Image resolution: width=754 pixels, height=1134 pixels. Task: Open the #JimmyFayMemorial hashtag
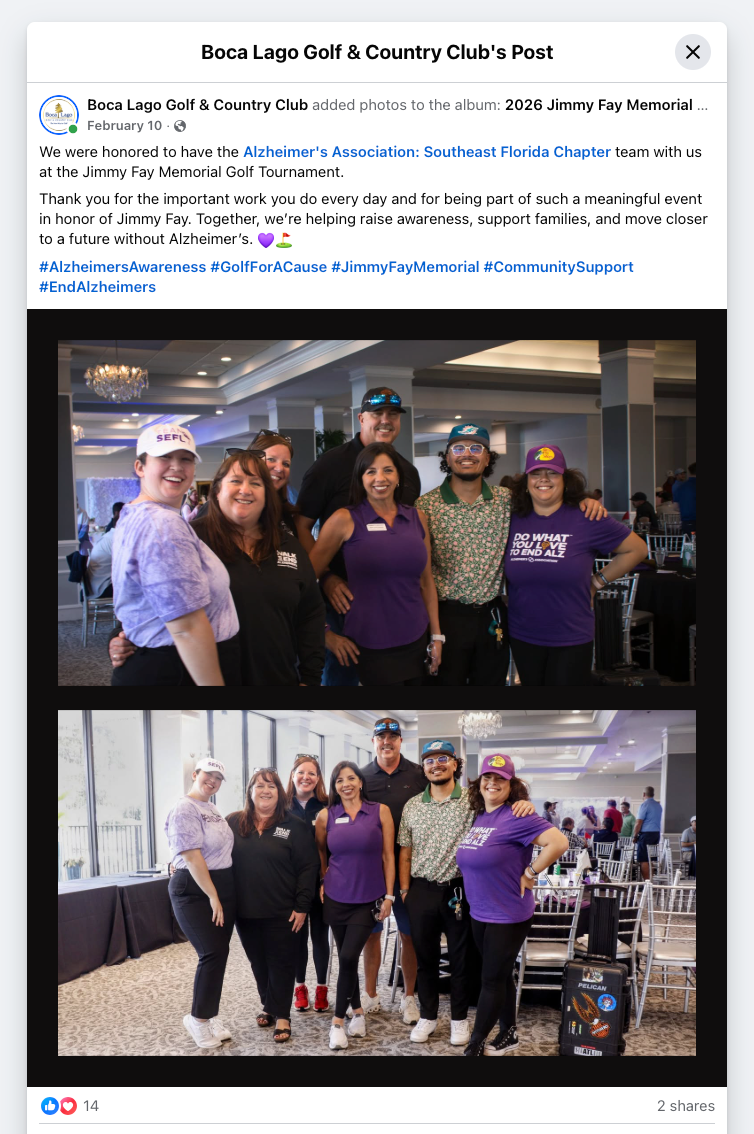405,267
